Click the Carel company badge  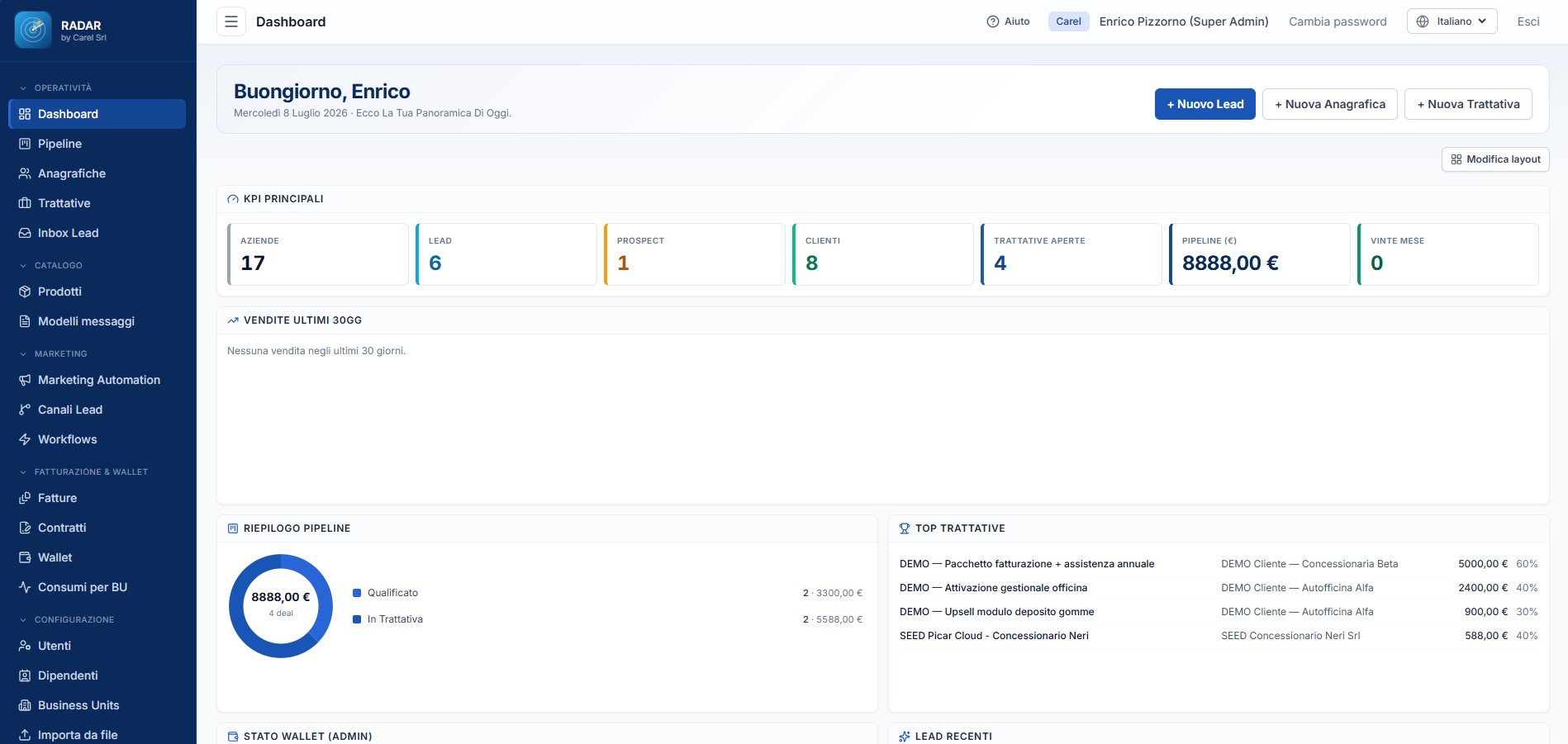[x=1068, y=21]
